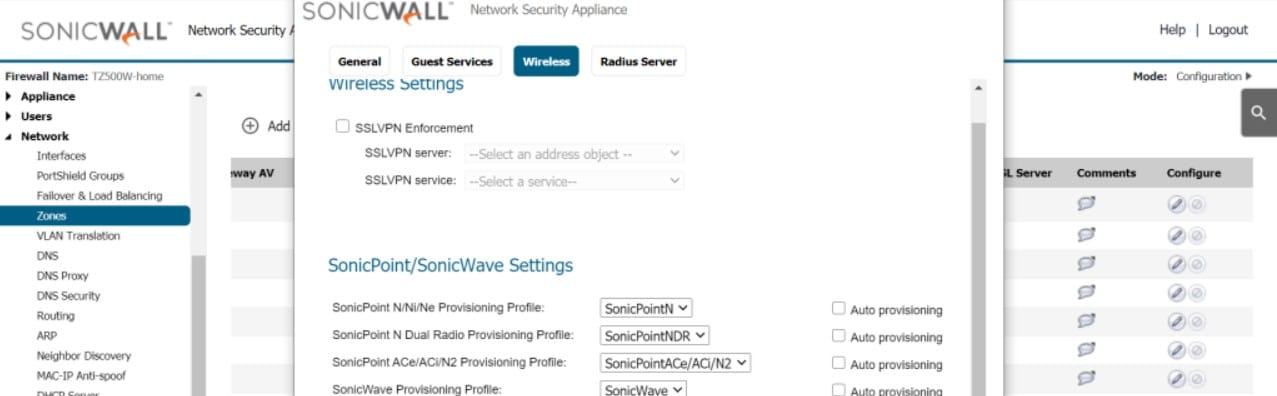Open DNS Security page
The width and height of the screenshot is (1277, 396).
point(68,296)
